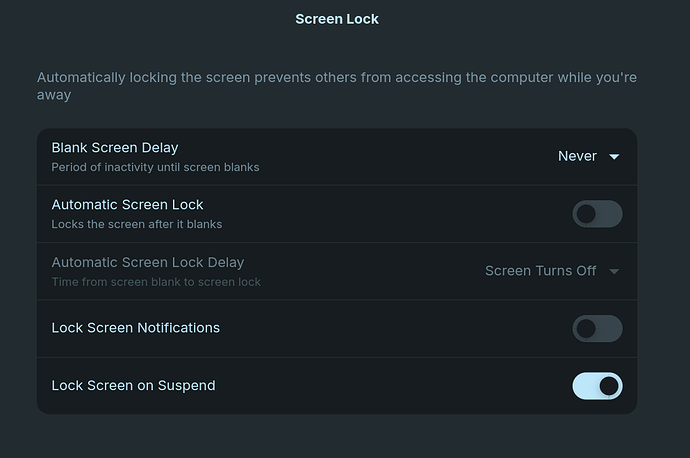The width and height of the screenshot is (690, 458).
Task: Toggle the Automatic Screen Lock switch
Action: (597, 214)
